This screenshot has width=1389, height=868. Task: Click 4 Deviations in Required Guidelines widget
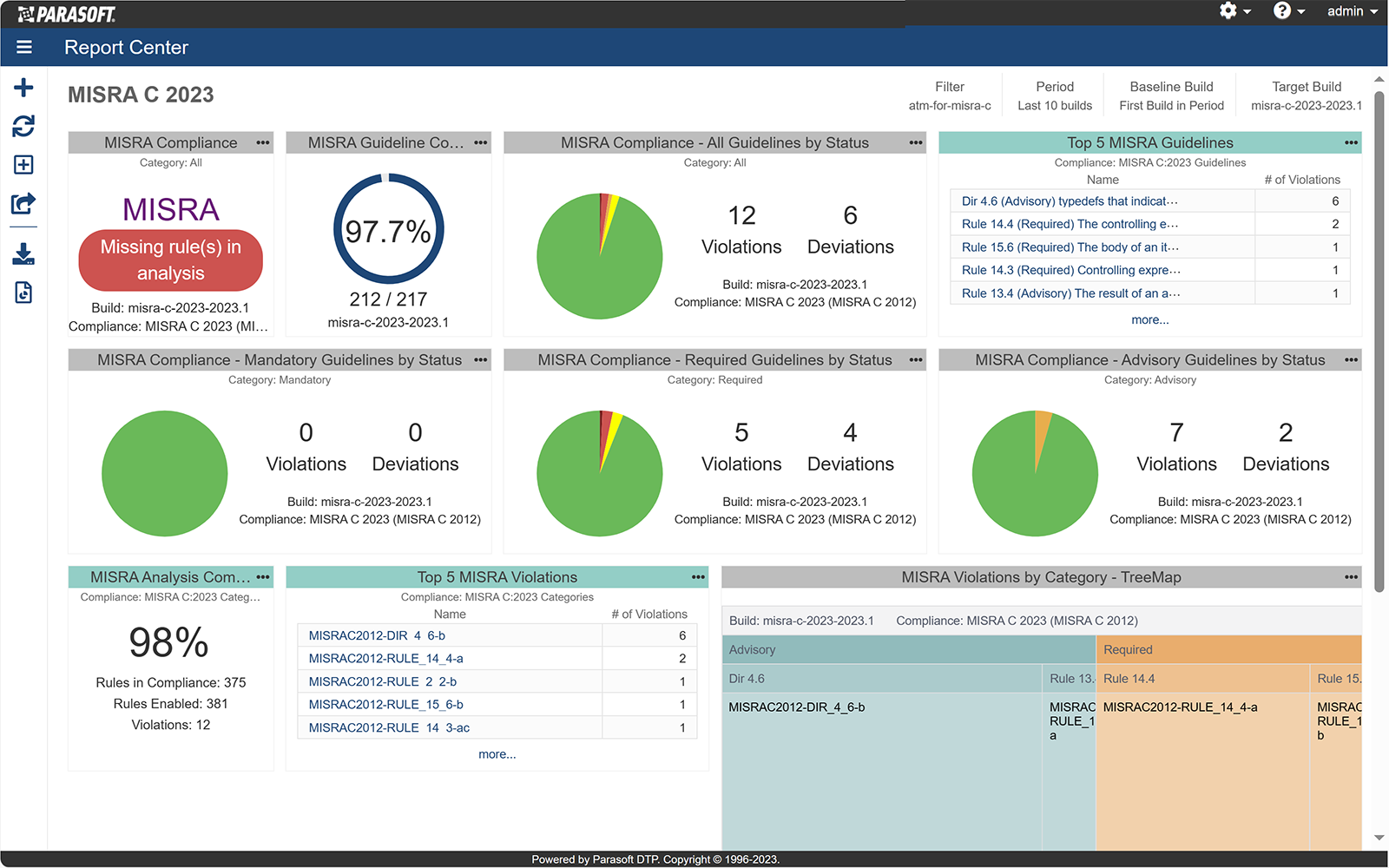pos(850,447)
